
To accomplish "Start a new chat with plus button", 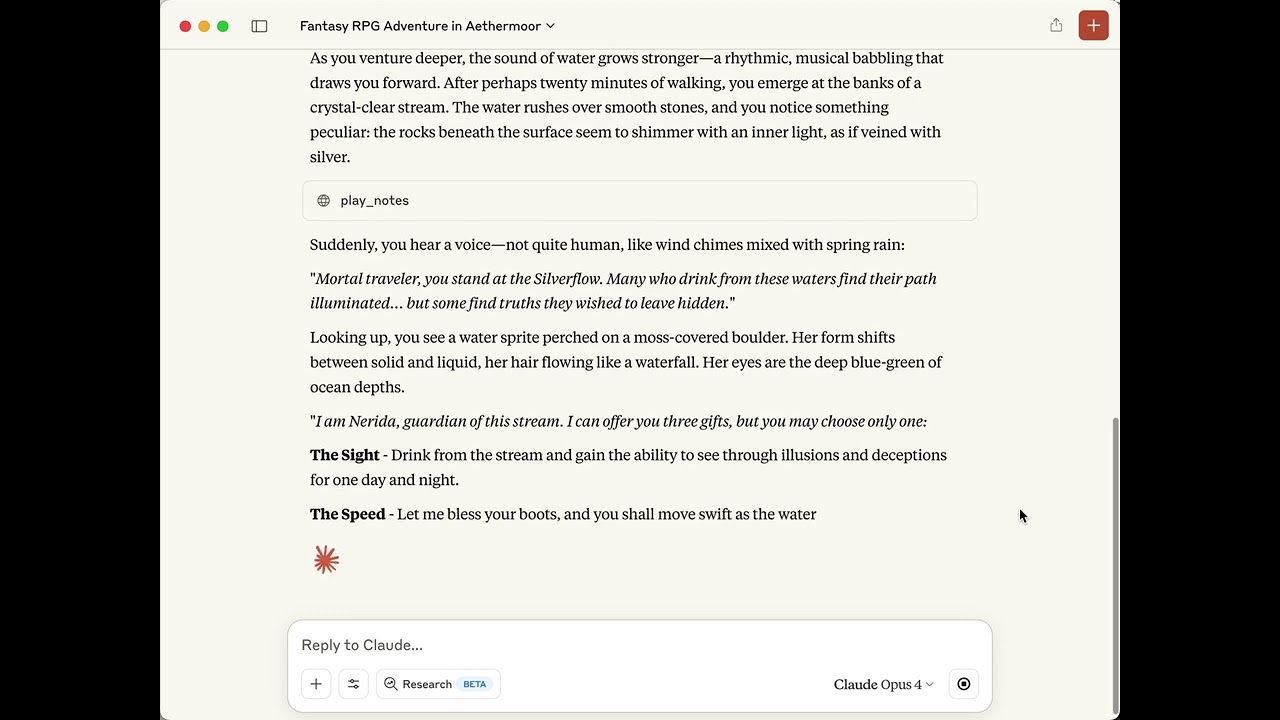I will click(x=1093, y=26).
